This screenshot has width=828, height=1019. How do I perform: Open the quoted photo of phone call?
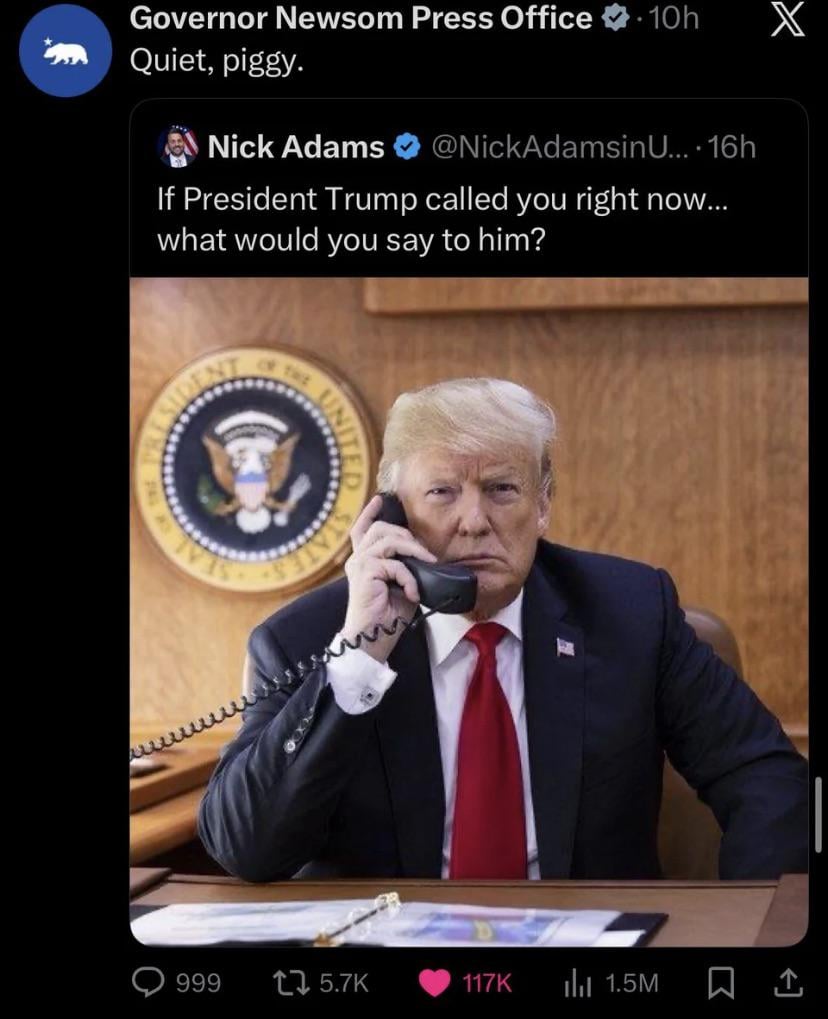point(469,612)
